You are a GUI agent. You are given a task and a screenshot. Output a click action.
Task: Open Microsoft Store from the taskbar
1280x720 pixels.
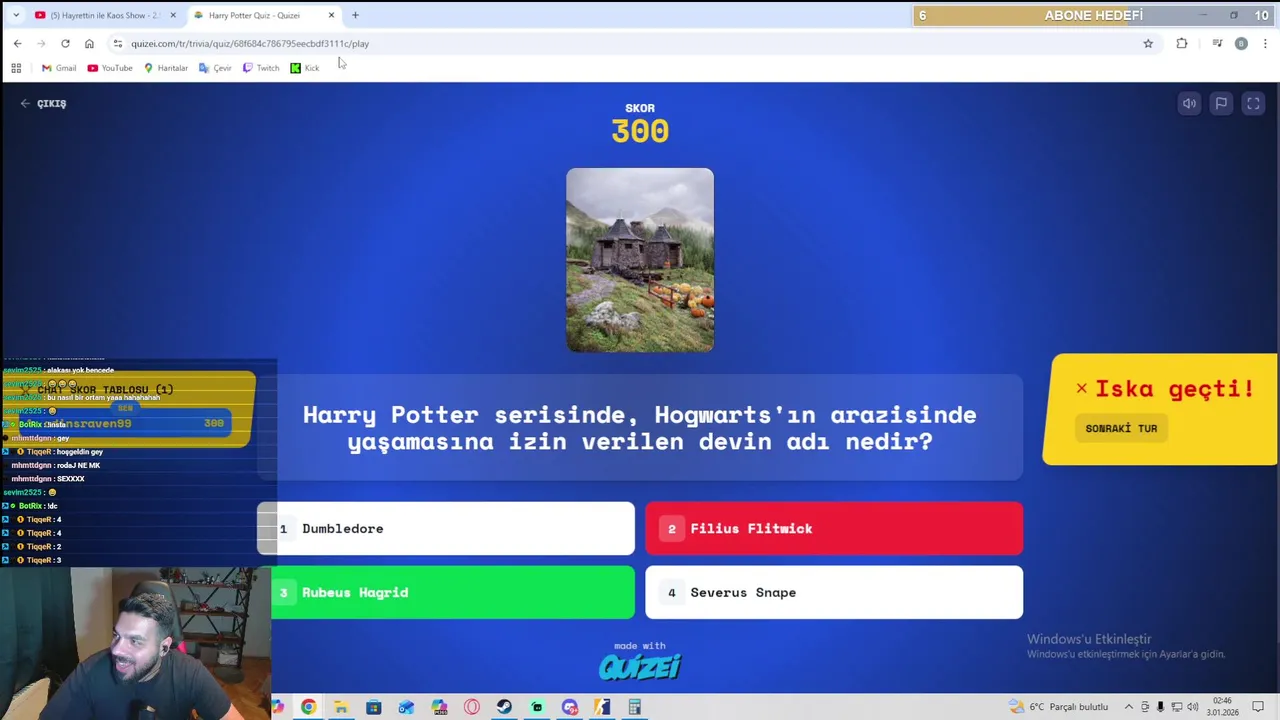tap(373, 707)
